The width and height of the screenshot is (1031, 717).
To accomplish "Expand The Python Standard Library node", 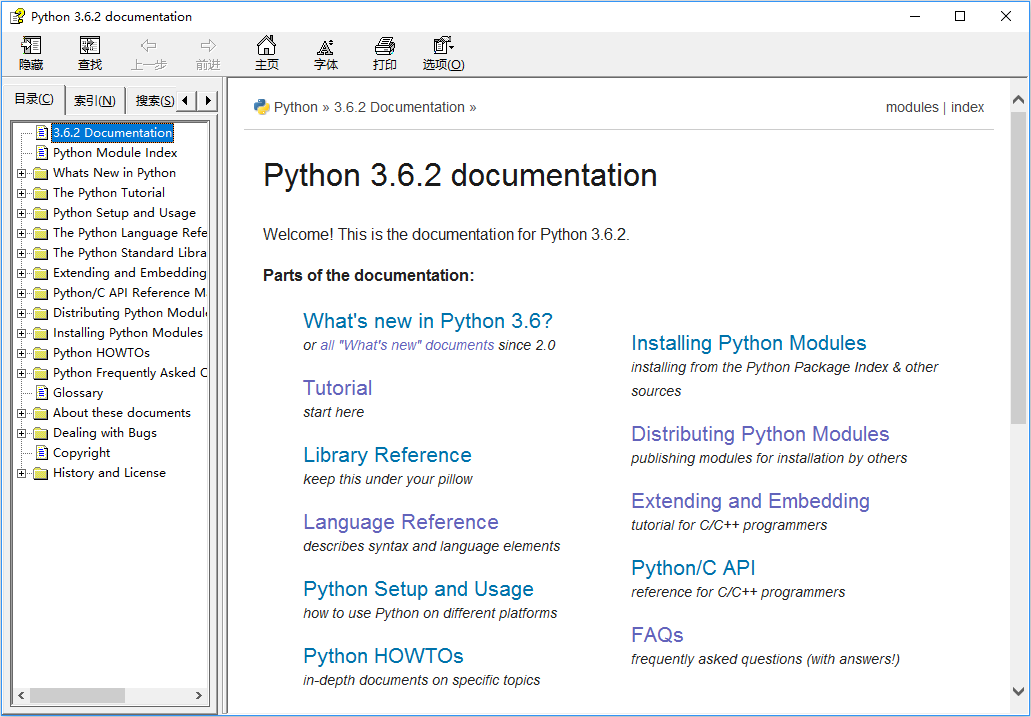I will click(22, 253).
